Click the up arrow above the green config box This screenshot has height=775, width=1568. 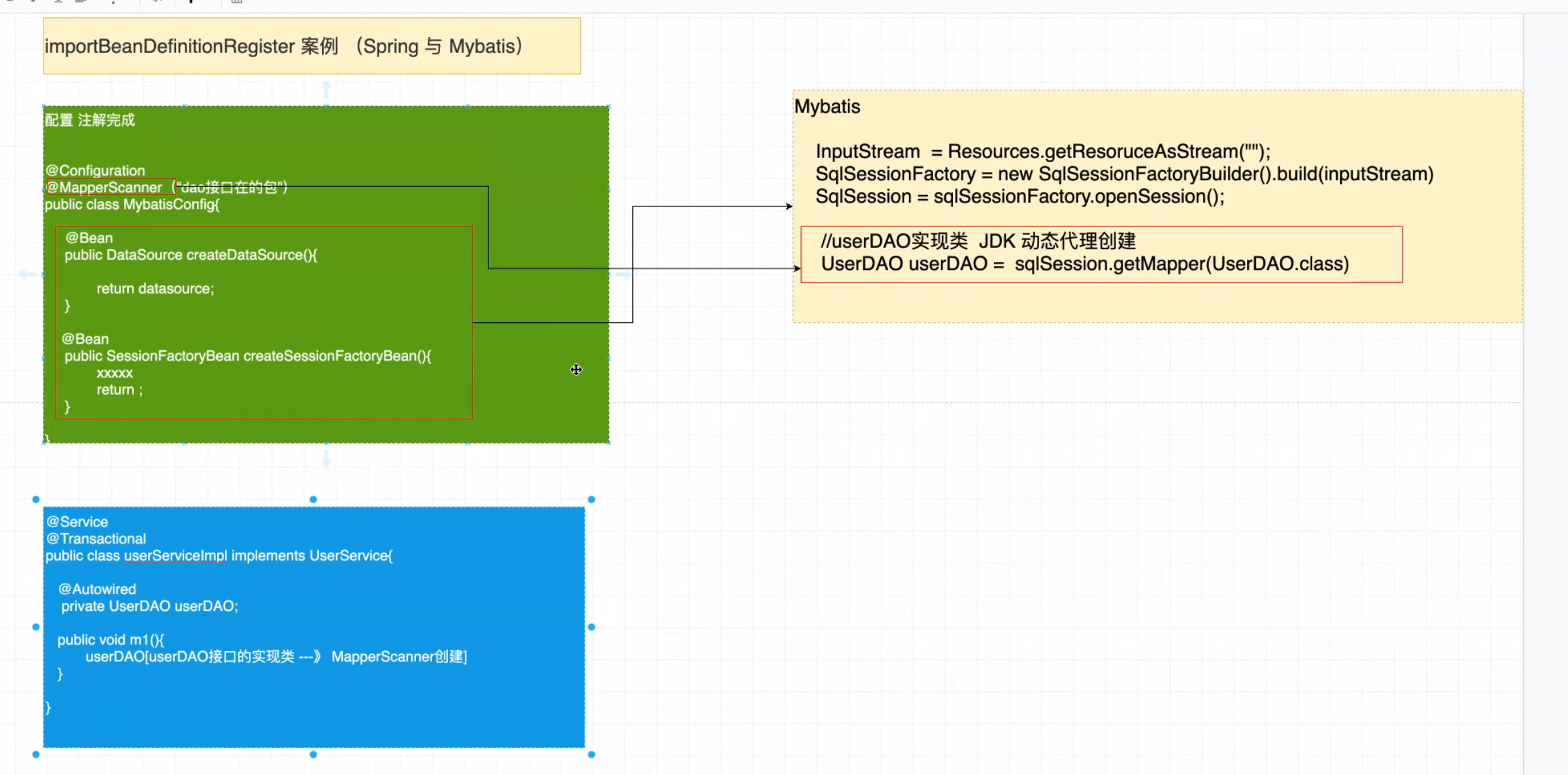[x=326, y=89]
